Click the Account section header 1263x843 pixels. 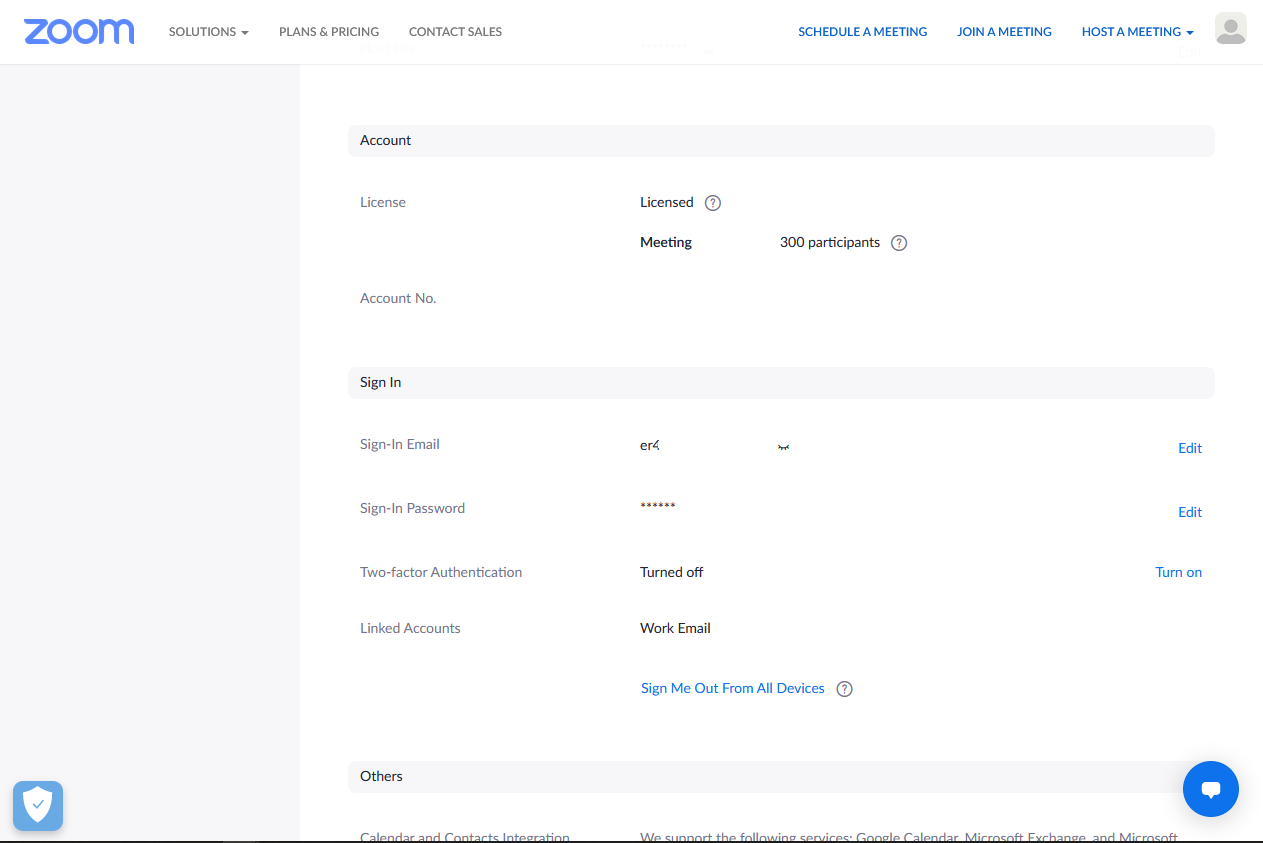click(781, 141)
